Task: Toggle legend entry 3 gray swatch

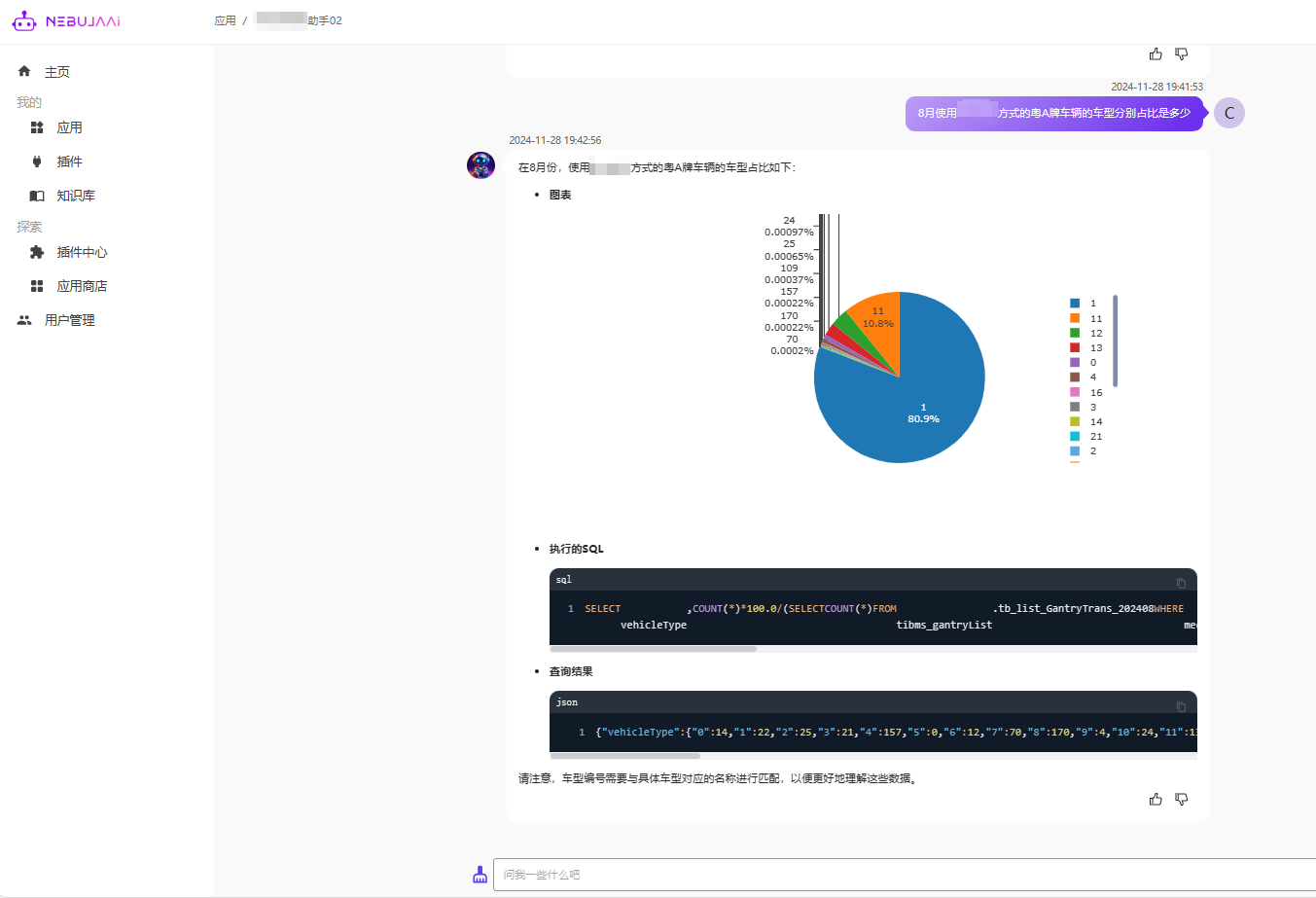Action: (1075, 407)
